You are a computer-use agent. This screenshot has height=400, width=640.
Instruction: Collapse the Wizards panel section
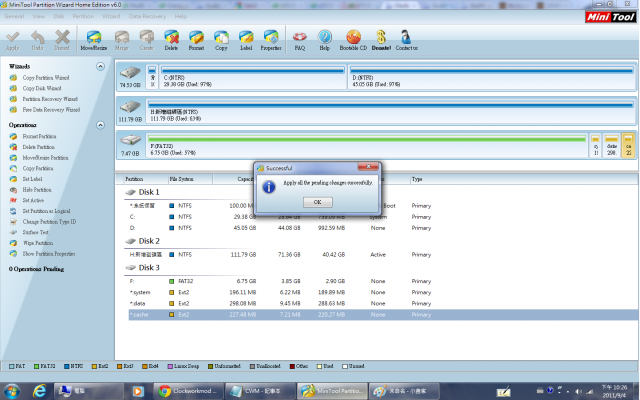tap(100, 66)
